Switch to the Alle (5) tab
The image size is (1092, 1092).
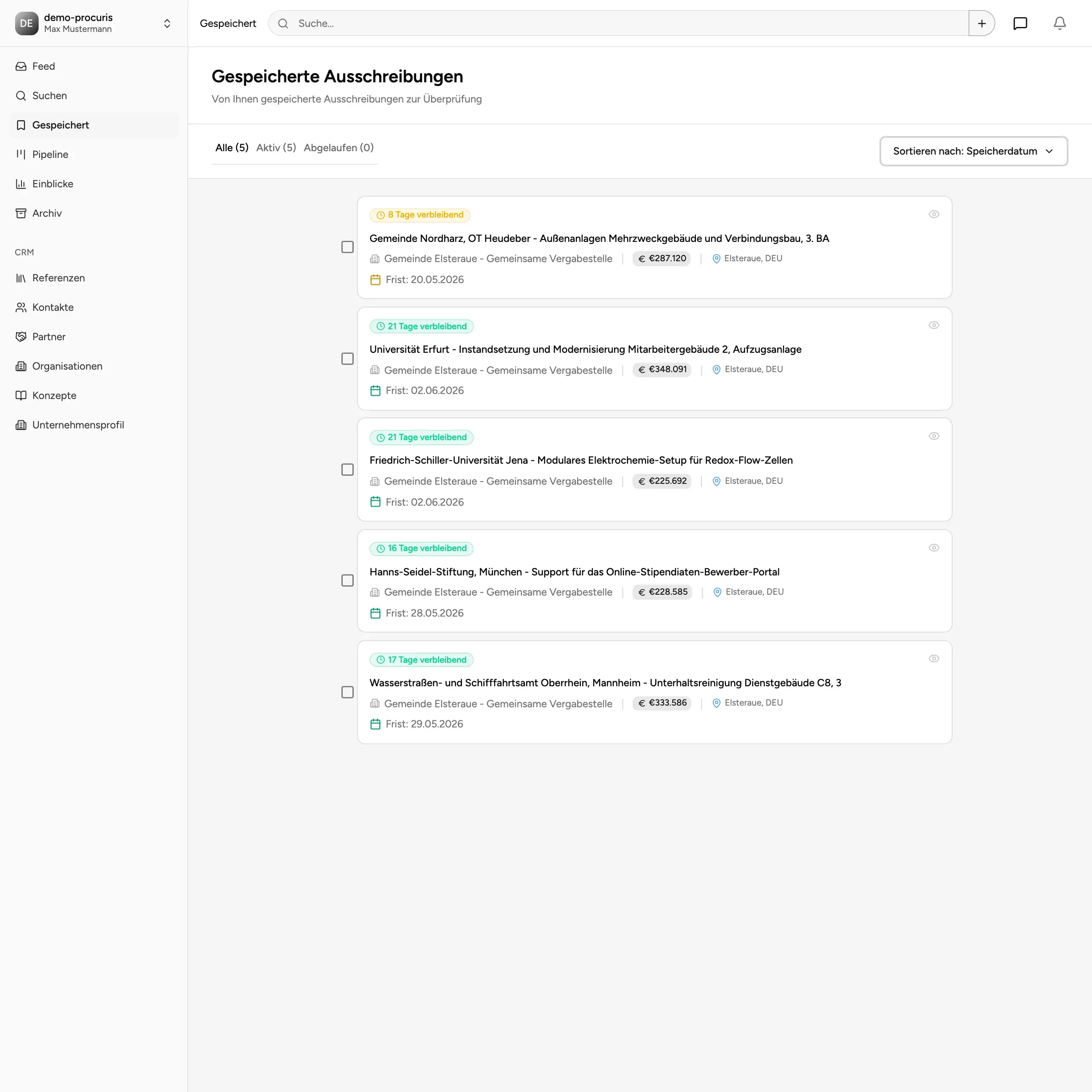tap(232, 147)
